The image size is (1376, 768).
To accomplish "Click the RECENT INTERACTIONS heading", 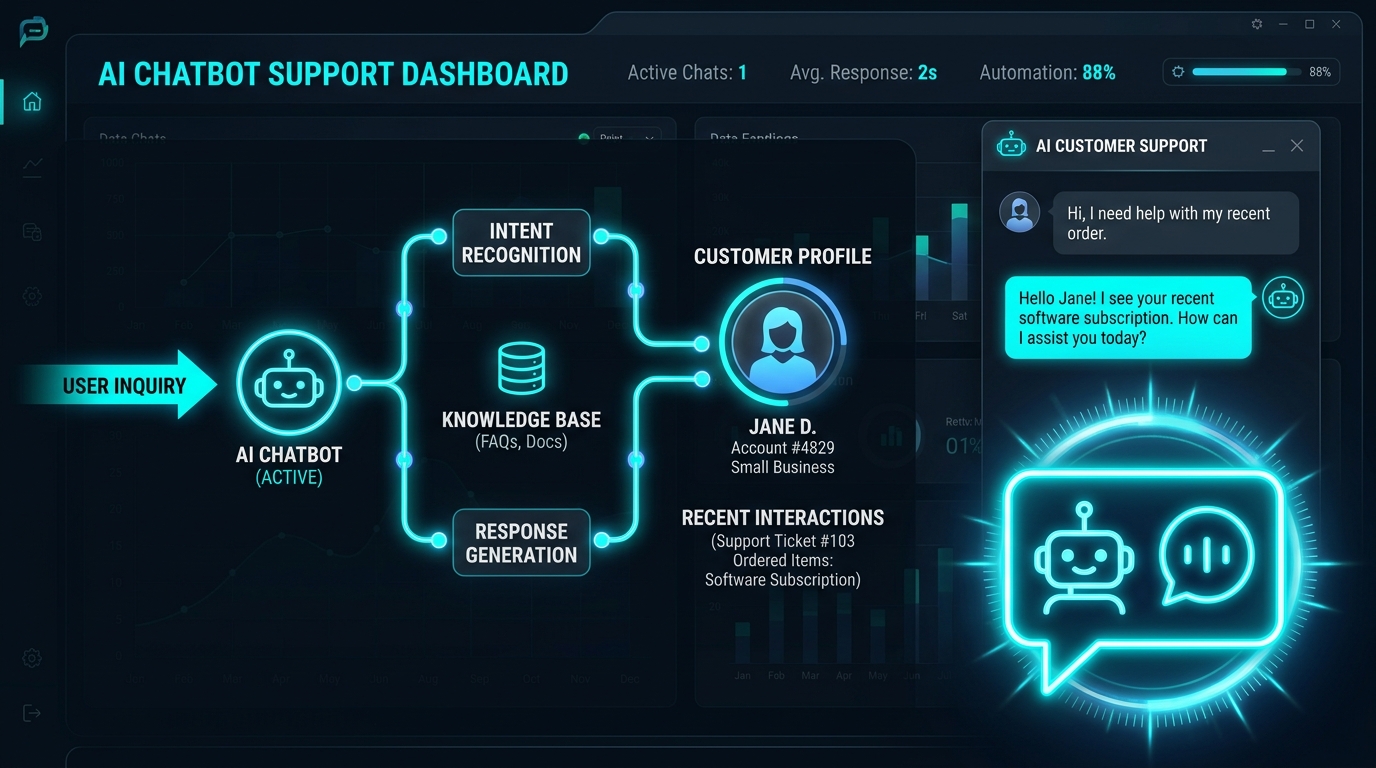I will [x=783, y=518].
